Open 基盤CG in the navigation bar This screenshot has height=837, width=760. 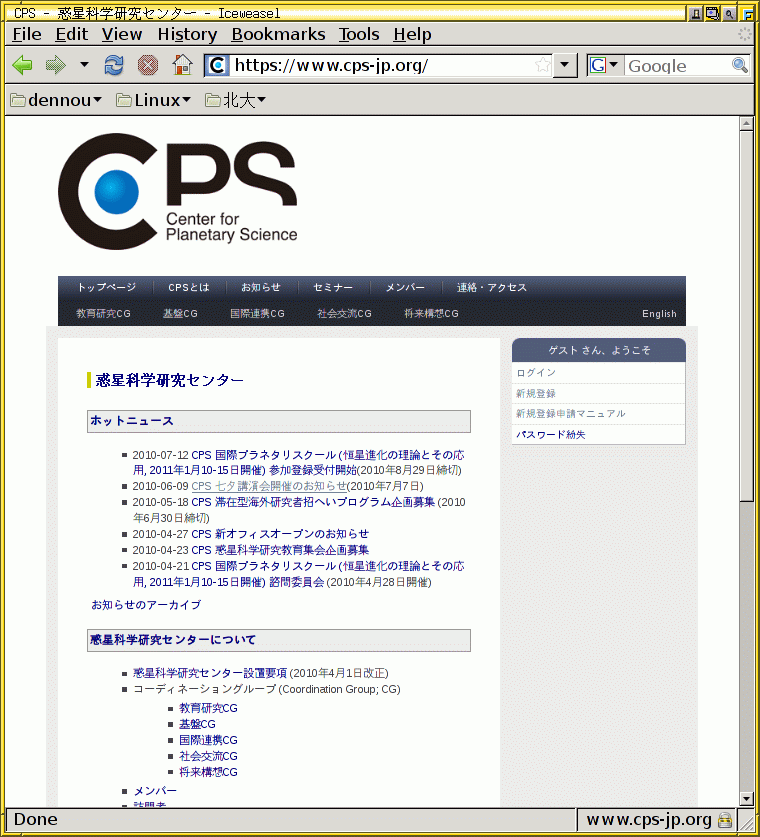[x=180, y=313]
